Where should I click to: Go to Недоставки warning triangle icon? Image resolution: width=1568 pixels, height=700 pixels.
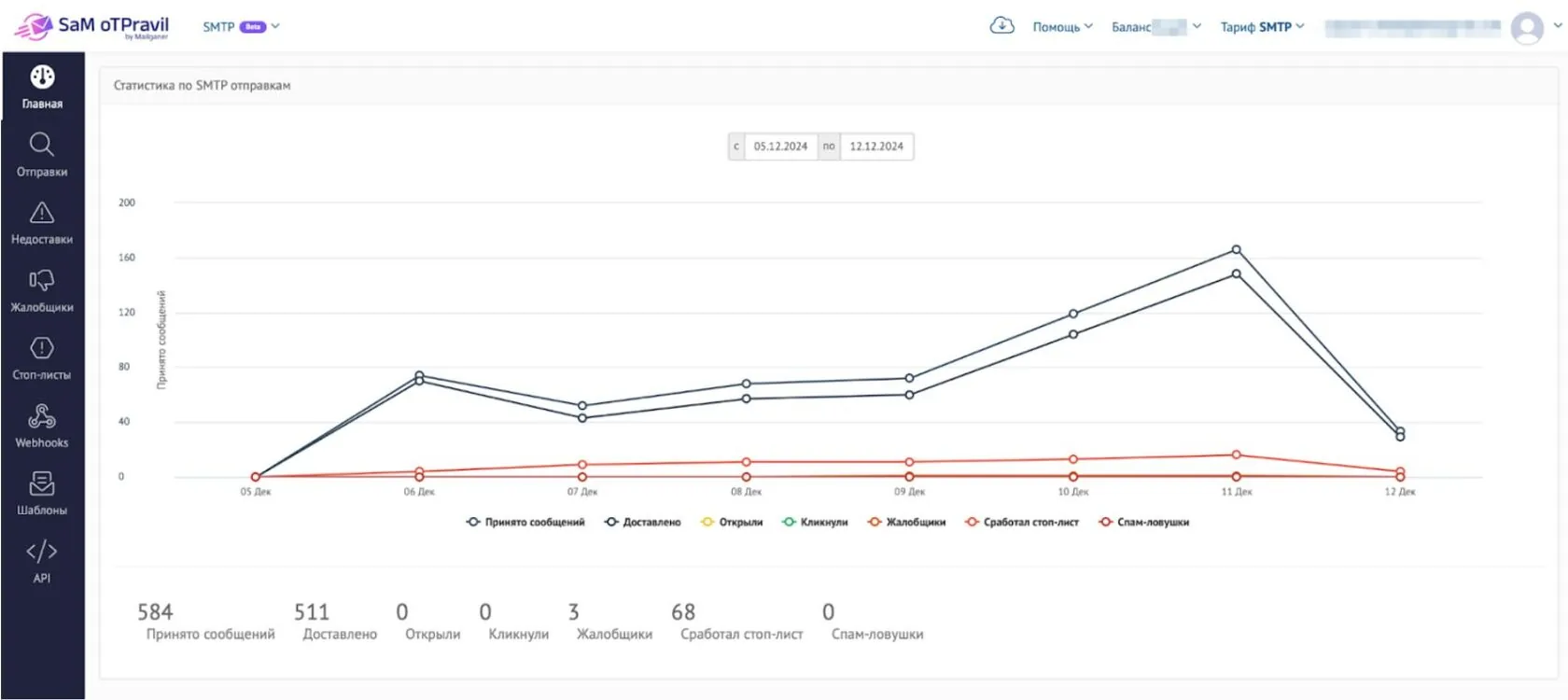pos(42,213)
